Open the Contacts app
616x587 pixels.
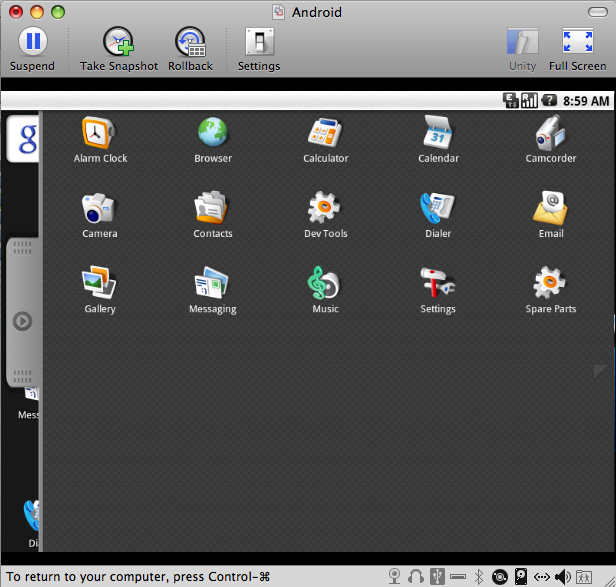pyautogui.click(x=213, y=215)
